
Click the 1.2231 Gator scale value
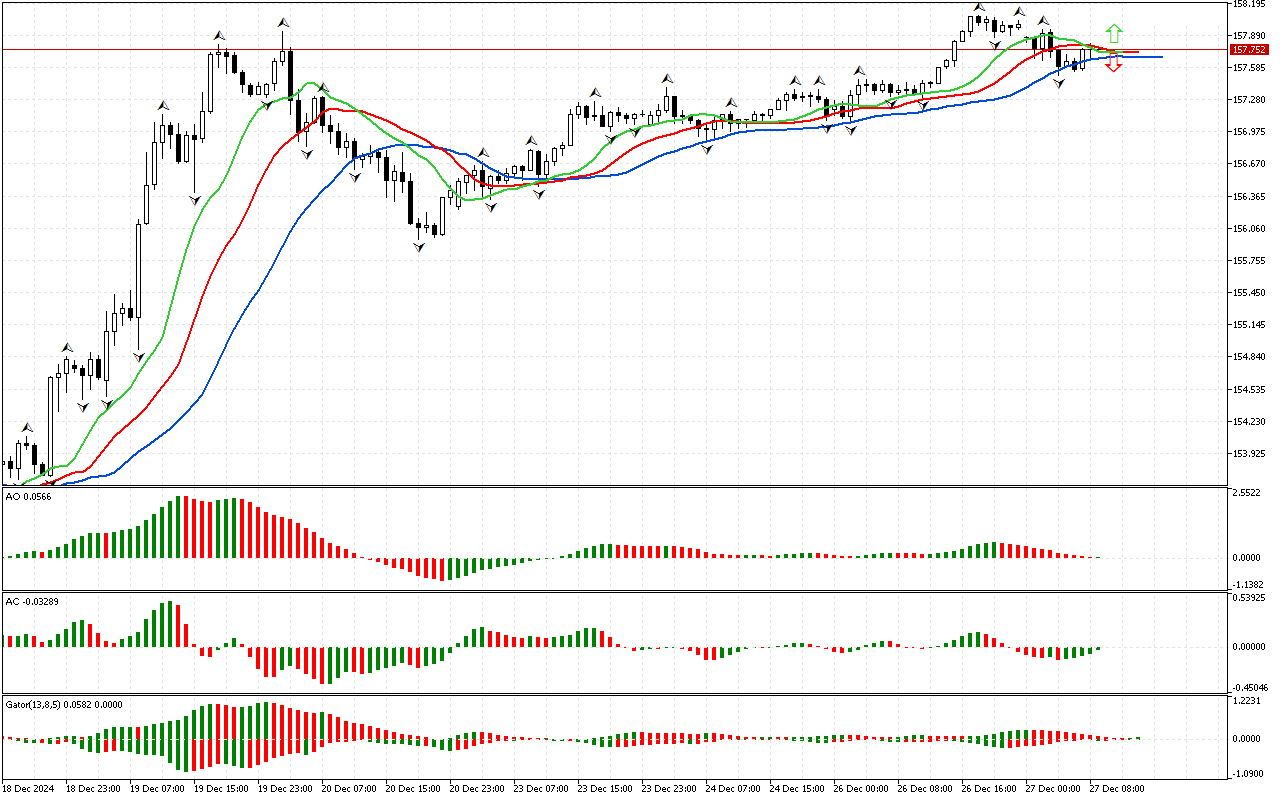[1248, 701]
